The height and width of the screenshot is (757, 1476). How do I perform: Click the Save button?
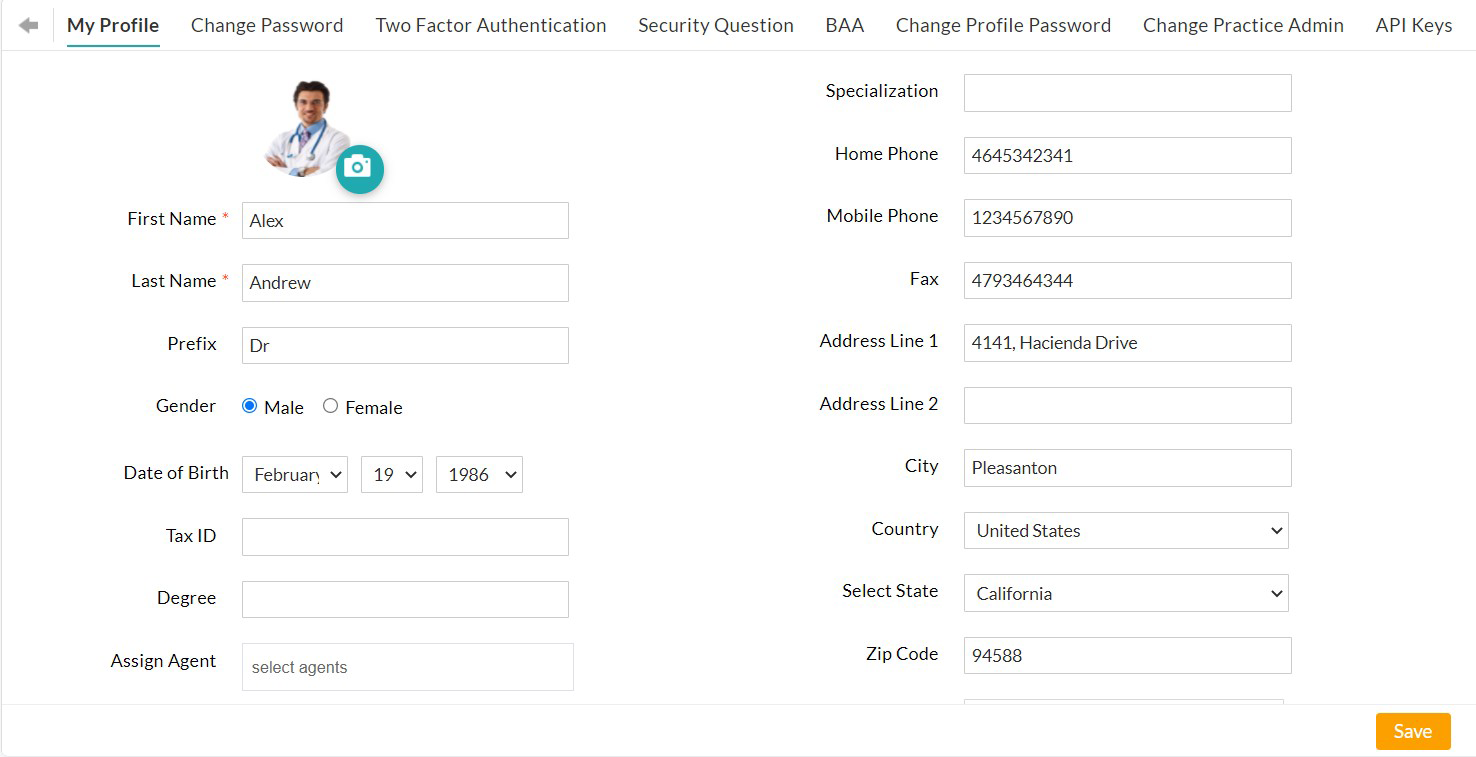1412,731
